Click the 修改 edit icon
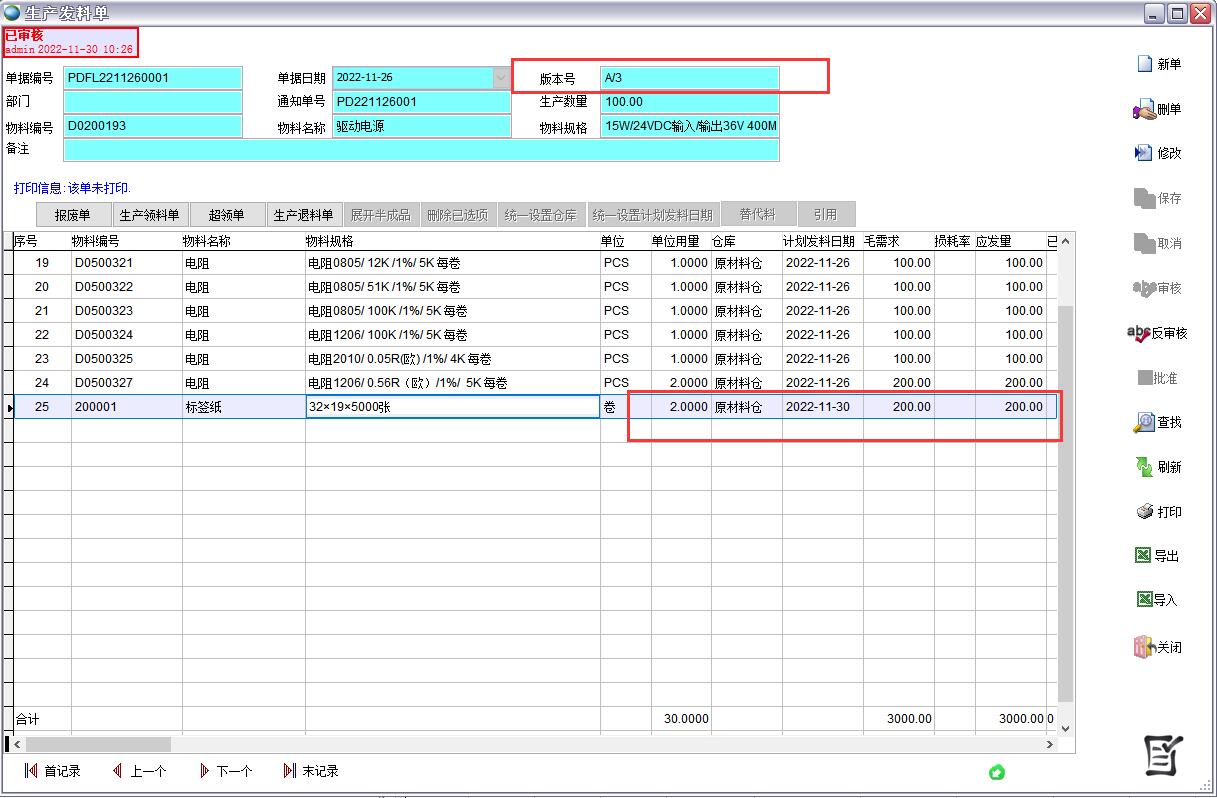 coord(1144,153)
